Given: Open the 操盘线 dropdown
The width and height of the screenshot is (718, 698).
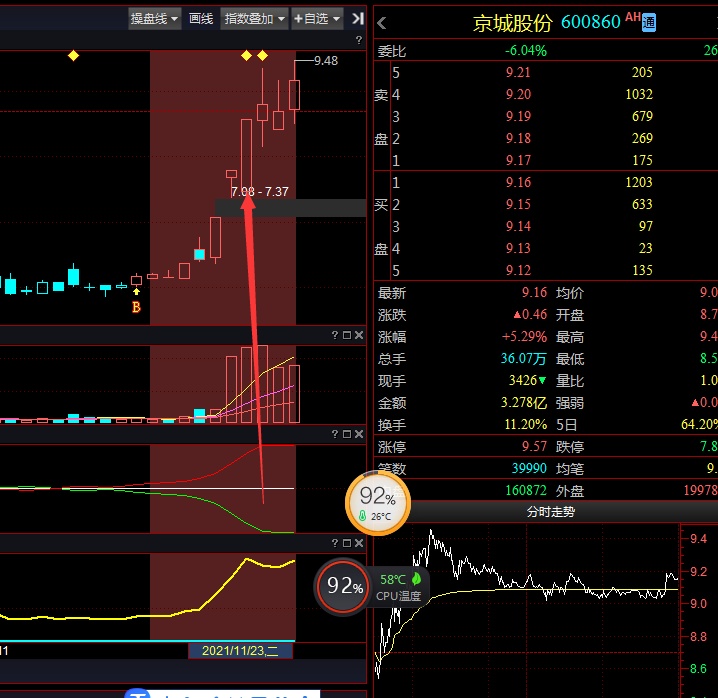Looking at the screenshot, I should [154, 18].
